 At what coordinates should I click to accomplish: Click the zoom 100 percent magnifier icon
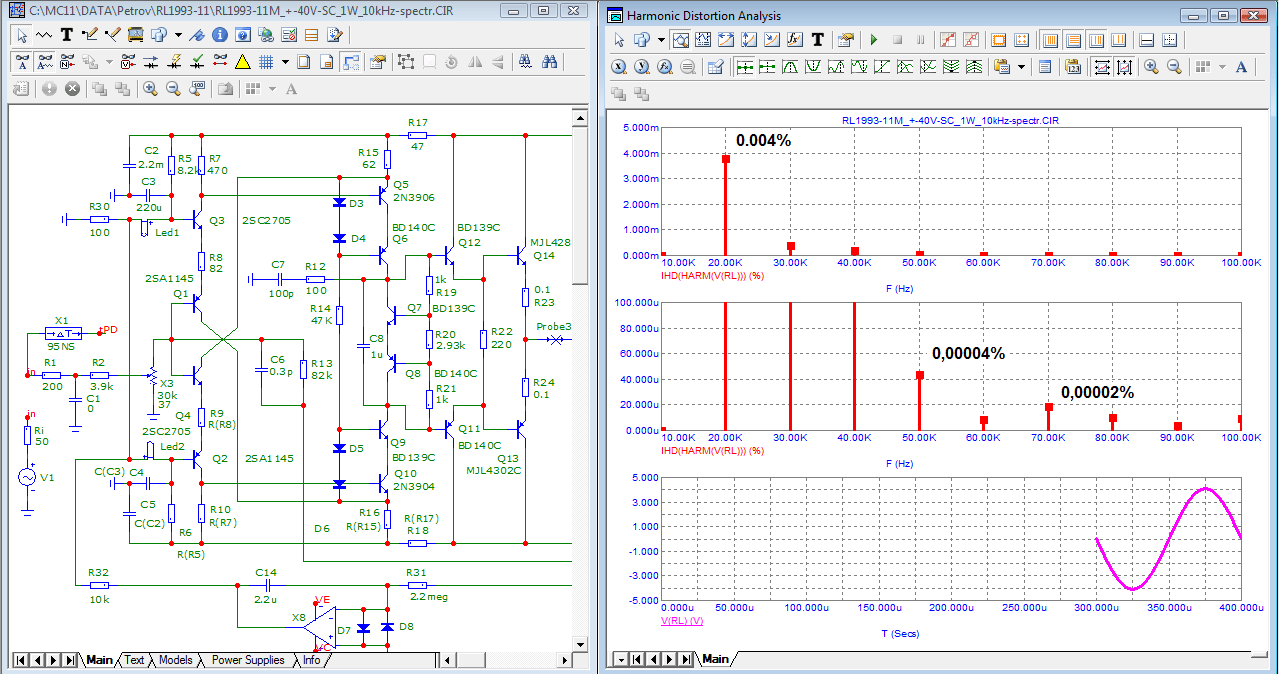[197, 89]
